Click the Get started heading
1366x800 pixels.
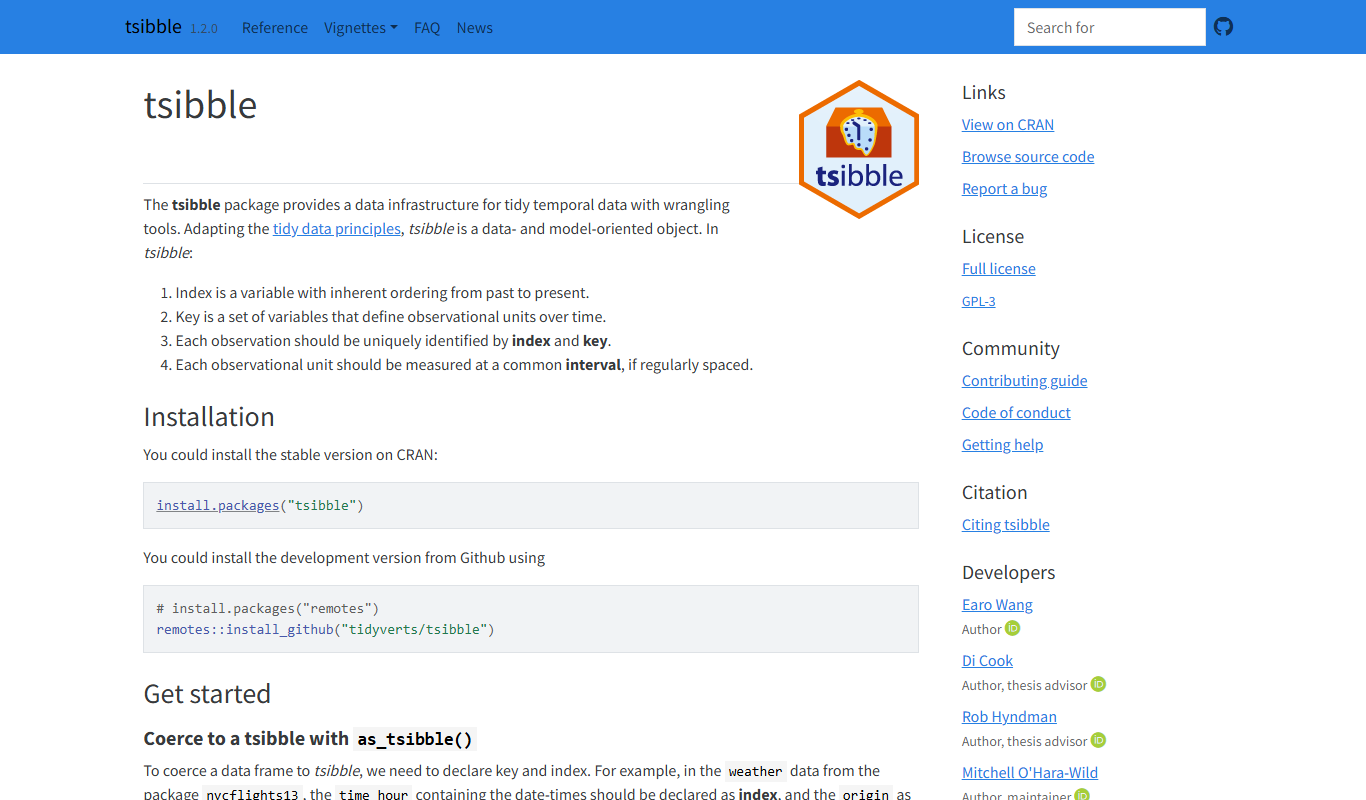coord(208,694)
